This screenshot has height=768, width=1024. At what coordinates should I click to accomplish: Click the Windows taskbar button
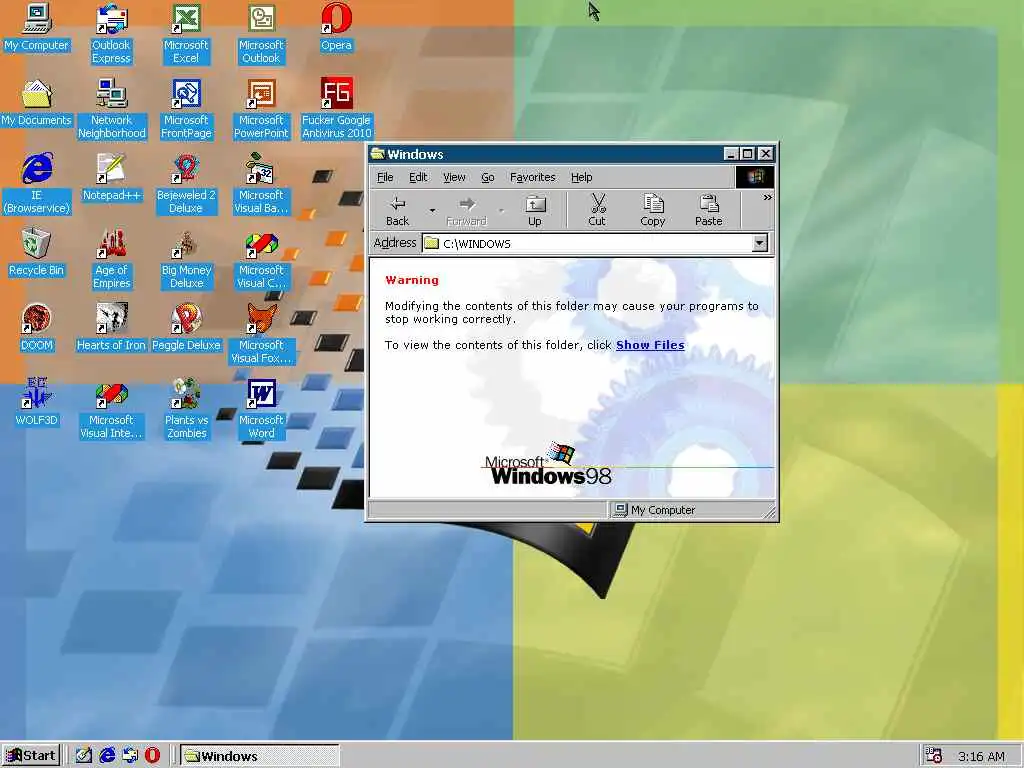[x=259, y=756]
